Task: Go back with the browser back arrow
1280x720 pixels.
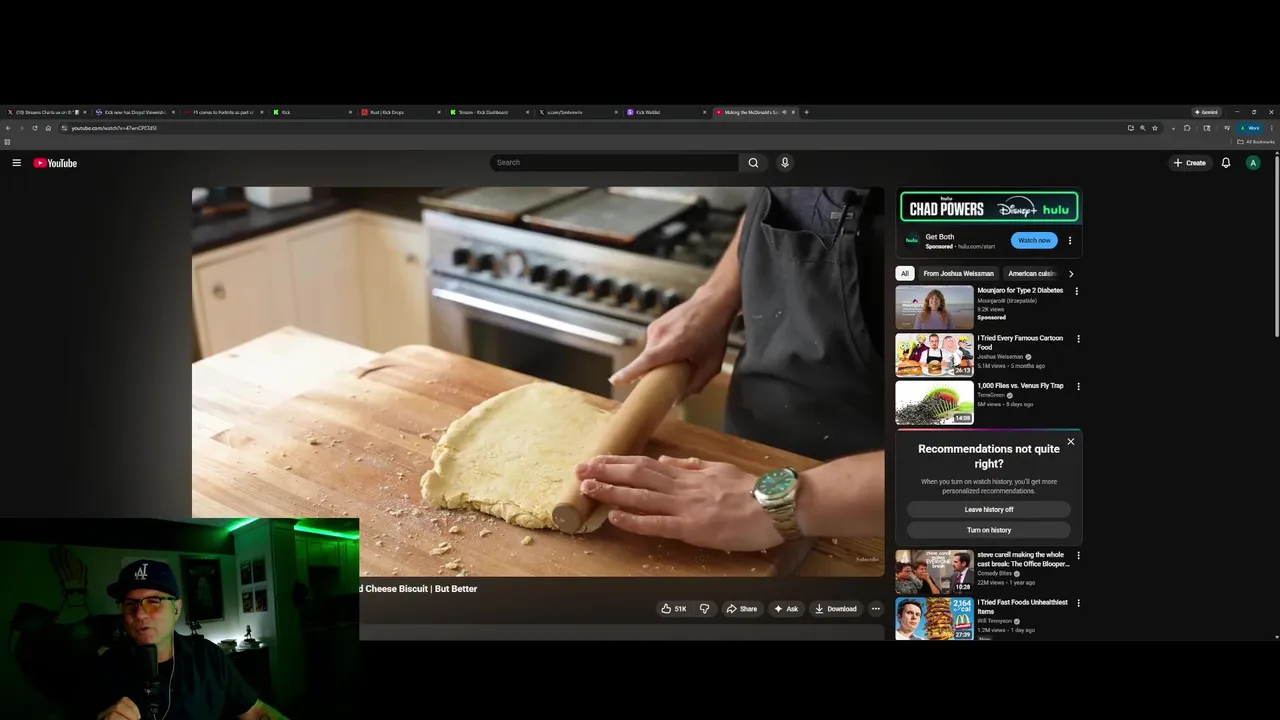Action: coord(8,128)
